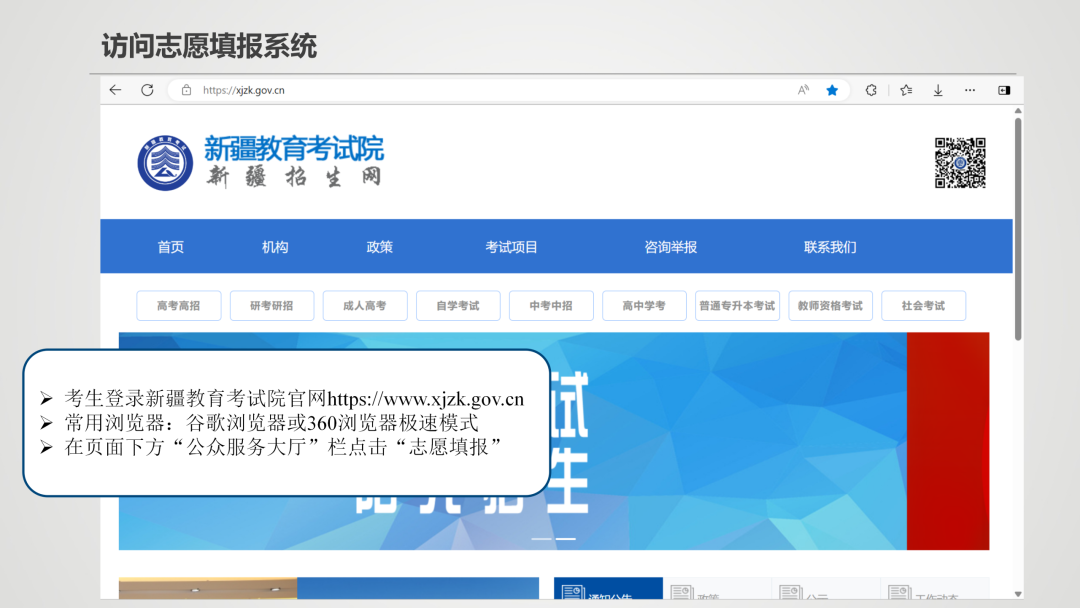The image size is (1080, 608).
Task: Click the 高中学考 button
Action: click(x=644, y=306)
